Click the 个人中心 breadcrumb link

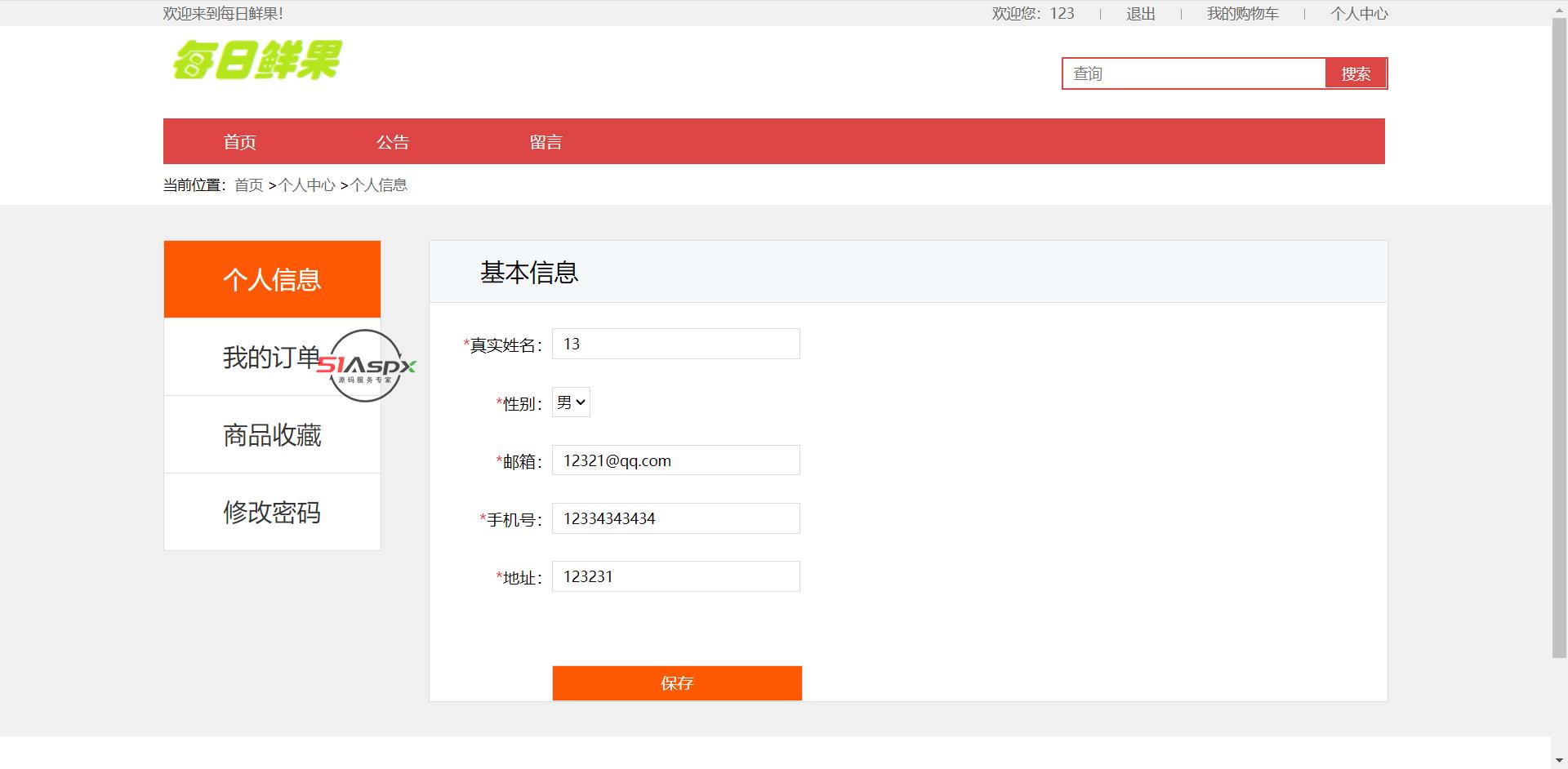pos(307,185)
